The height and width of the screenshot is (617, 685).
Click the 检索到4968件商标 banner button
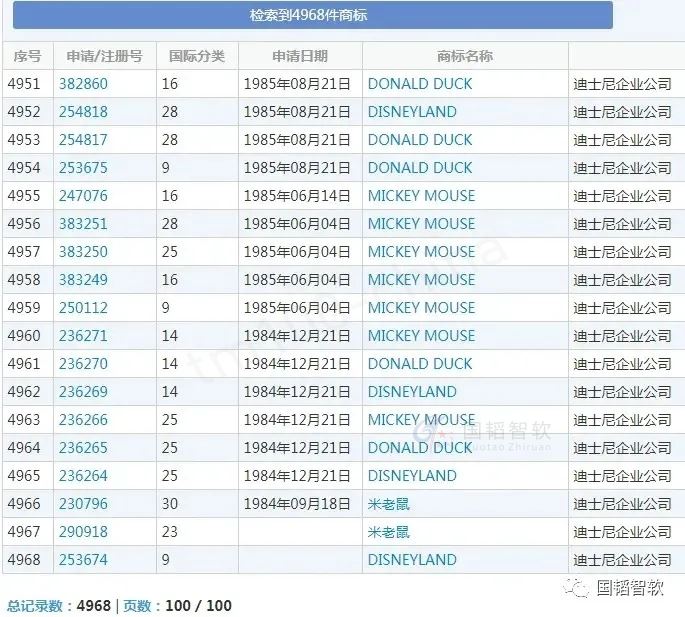(x=312, y=15)
